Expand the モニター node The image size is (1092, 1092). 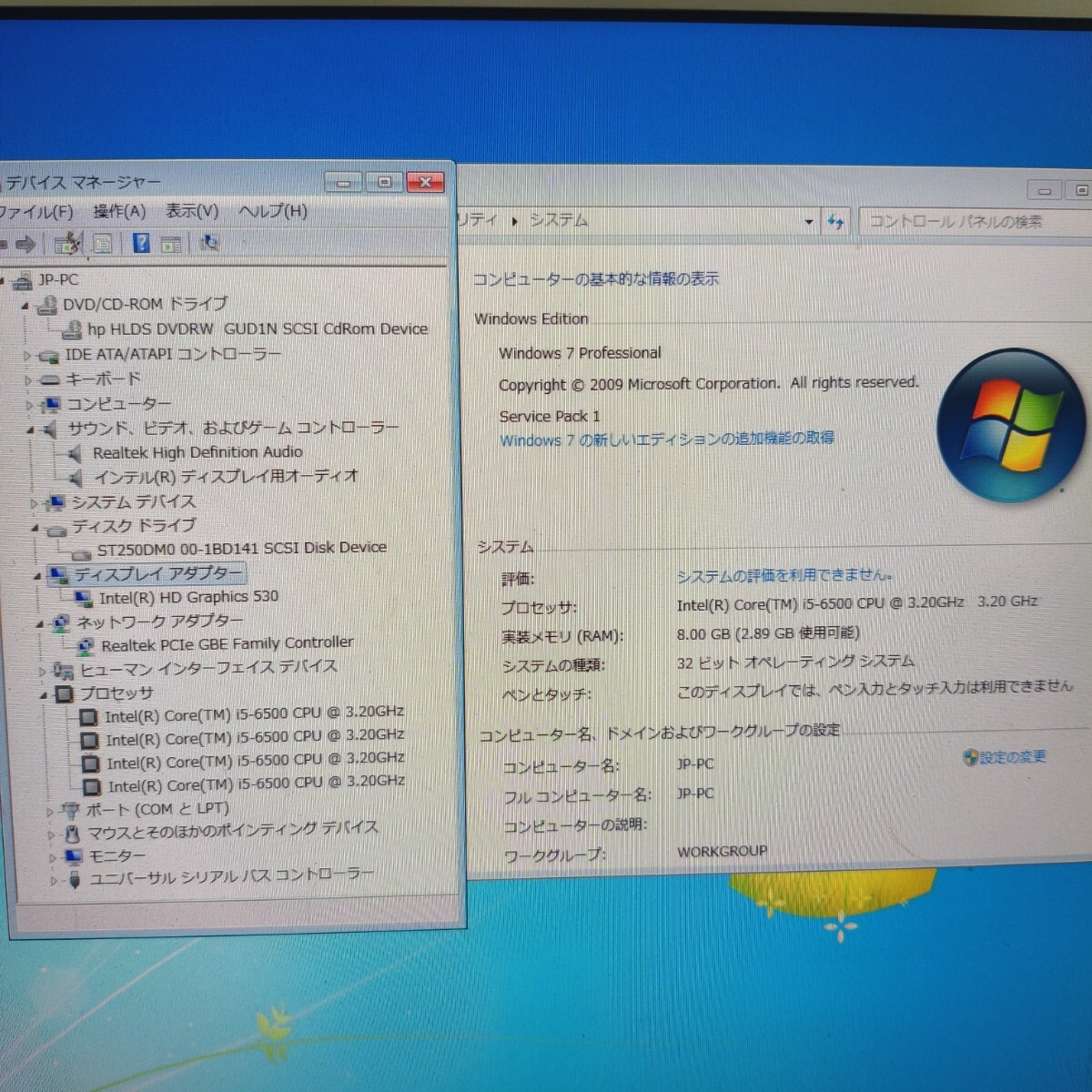pos(53,857)
